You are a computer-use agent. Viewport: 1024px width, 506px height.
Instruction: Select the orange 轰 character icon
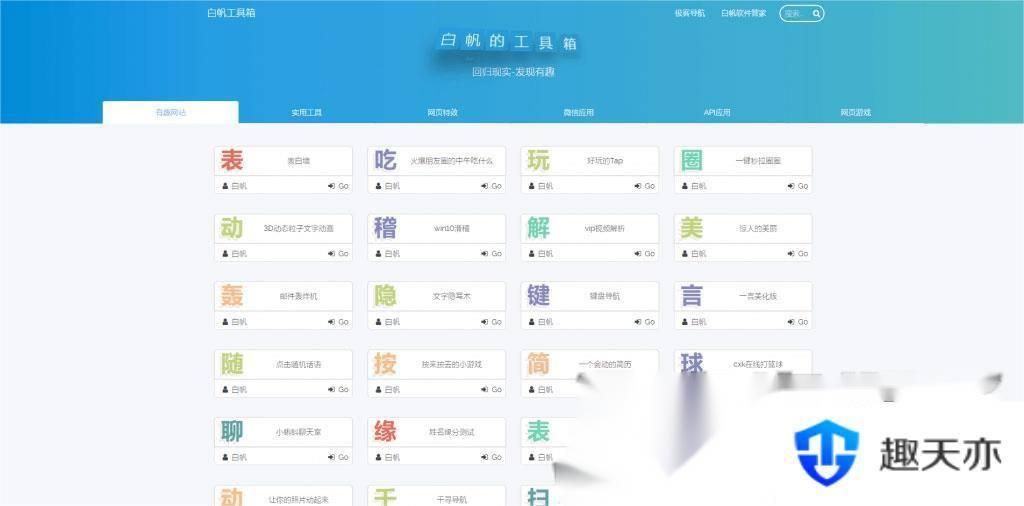232,296
